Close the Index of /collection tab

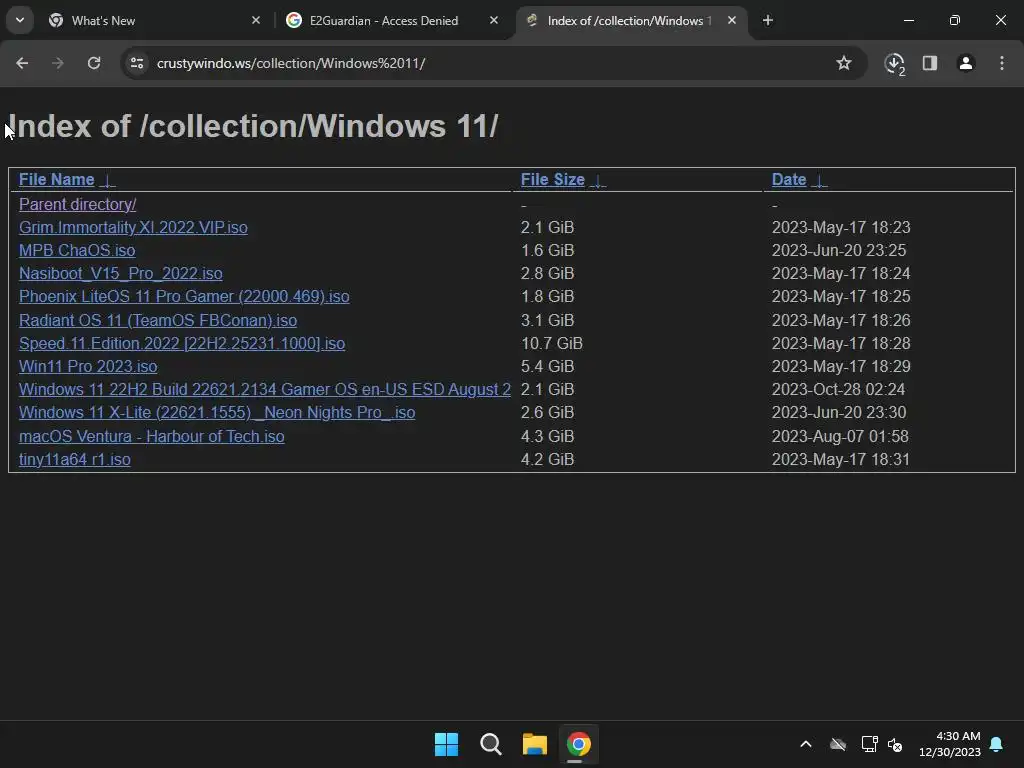point(732,21)
